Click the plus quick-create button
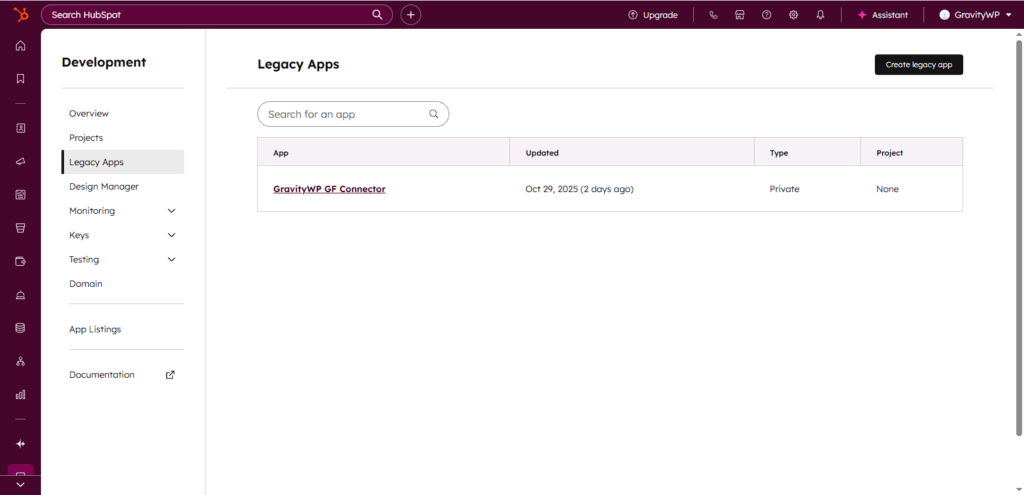Screen dimensions: 1024x495 point(410,14)
